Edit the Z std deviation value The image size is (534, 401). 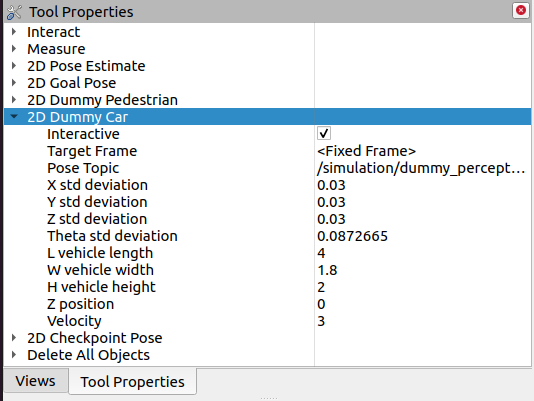(423, 219)
